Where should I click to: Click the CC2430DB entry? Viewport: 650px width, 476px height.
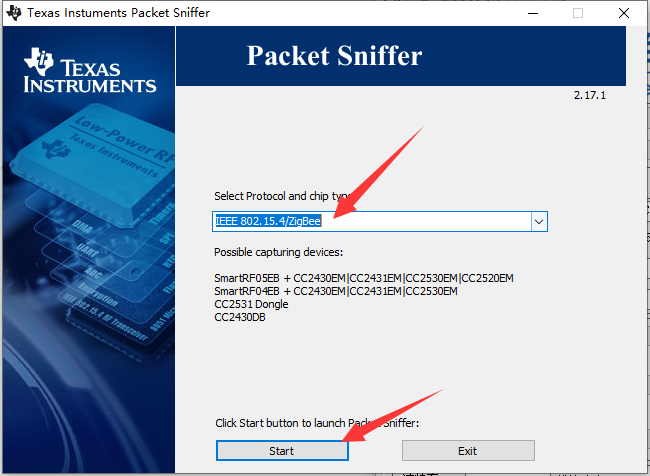pyautogui.click(x=240, y=317)
